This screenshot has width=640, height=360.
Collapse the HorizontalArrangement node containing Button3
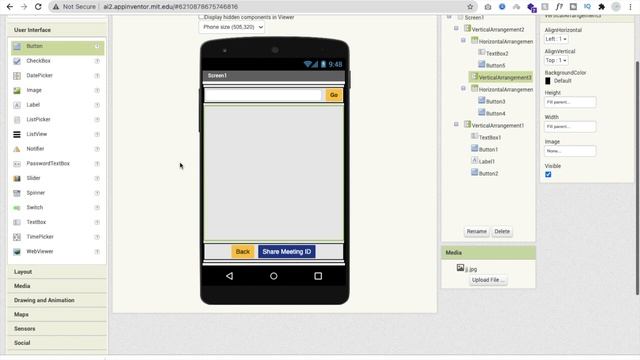(x=463, y=88)
